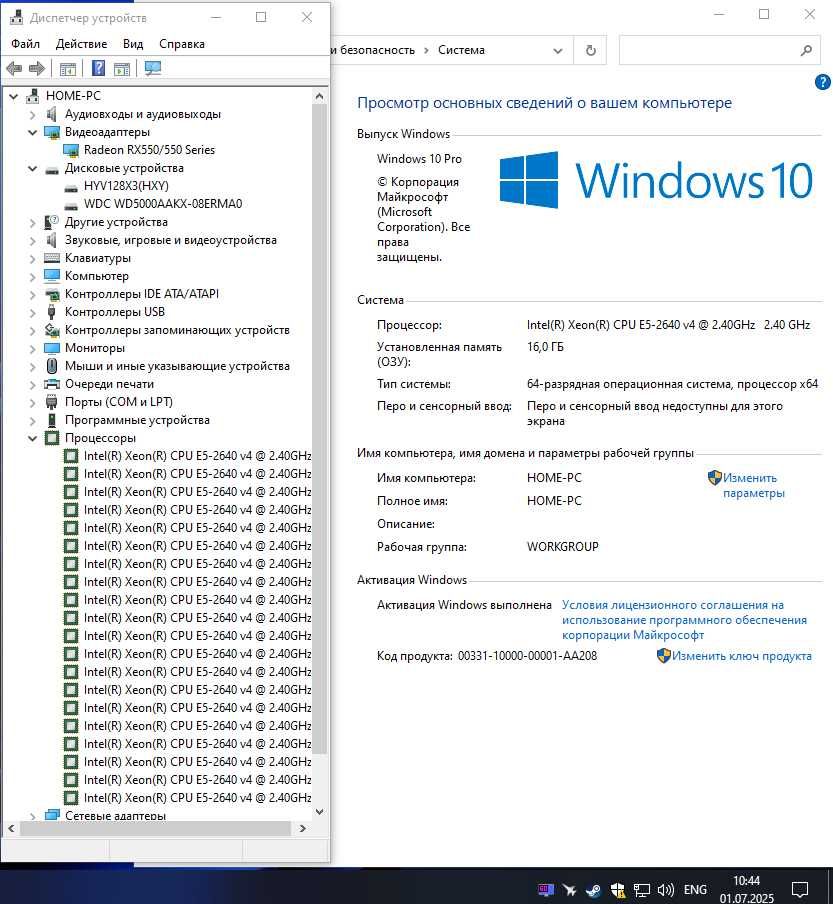833x904 pixels.
Task: Click the blue Help icon in System window
Action: tap(823, 82)
